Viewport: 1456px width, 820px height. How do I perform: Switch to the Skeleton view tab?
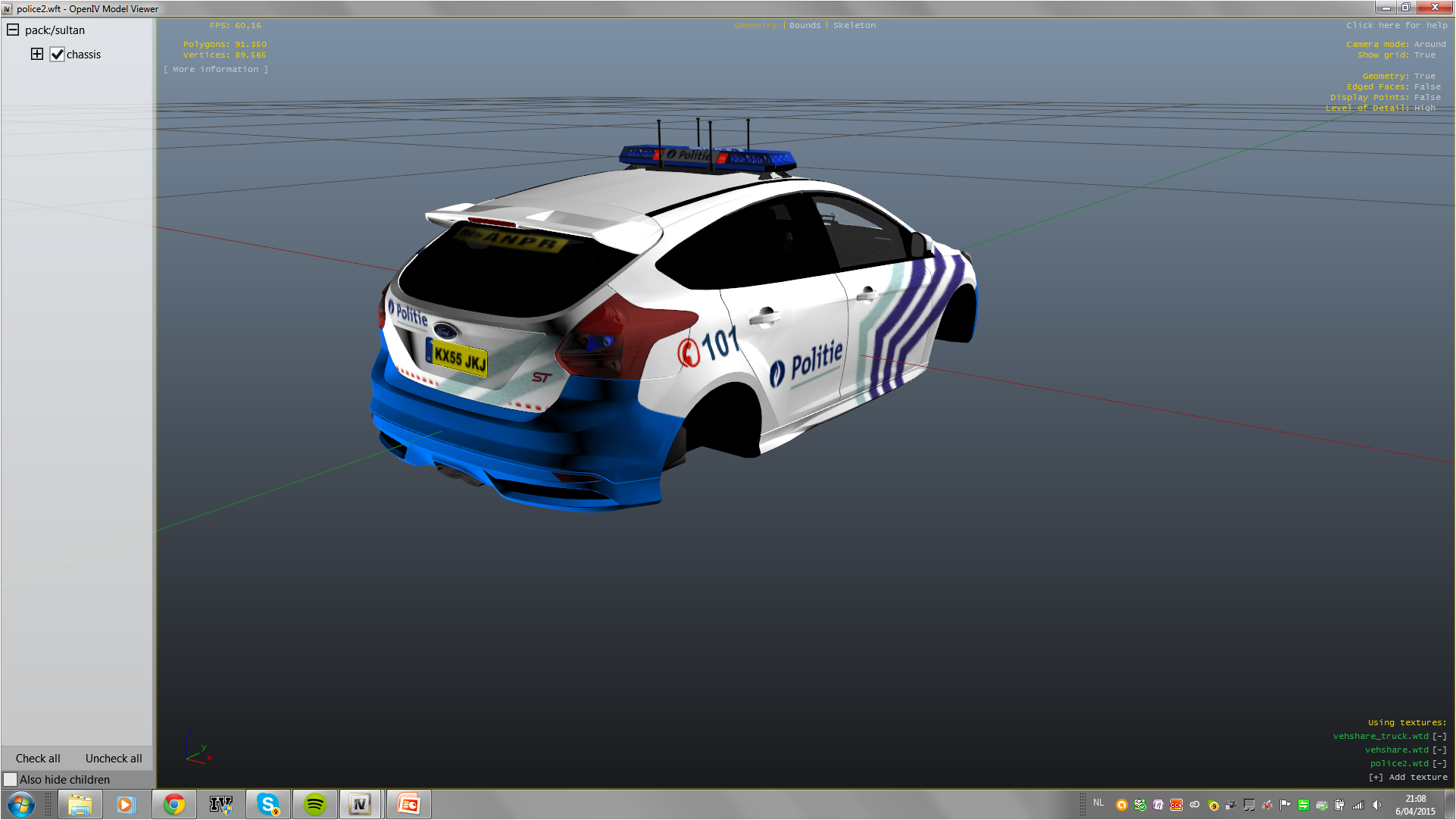point(855,26)
